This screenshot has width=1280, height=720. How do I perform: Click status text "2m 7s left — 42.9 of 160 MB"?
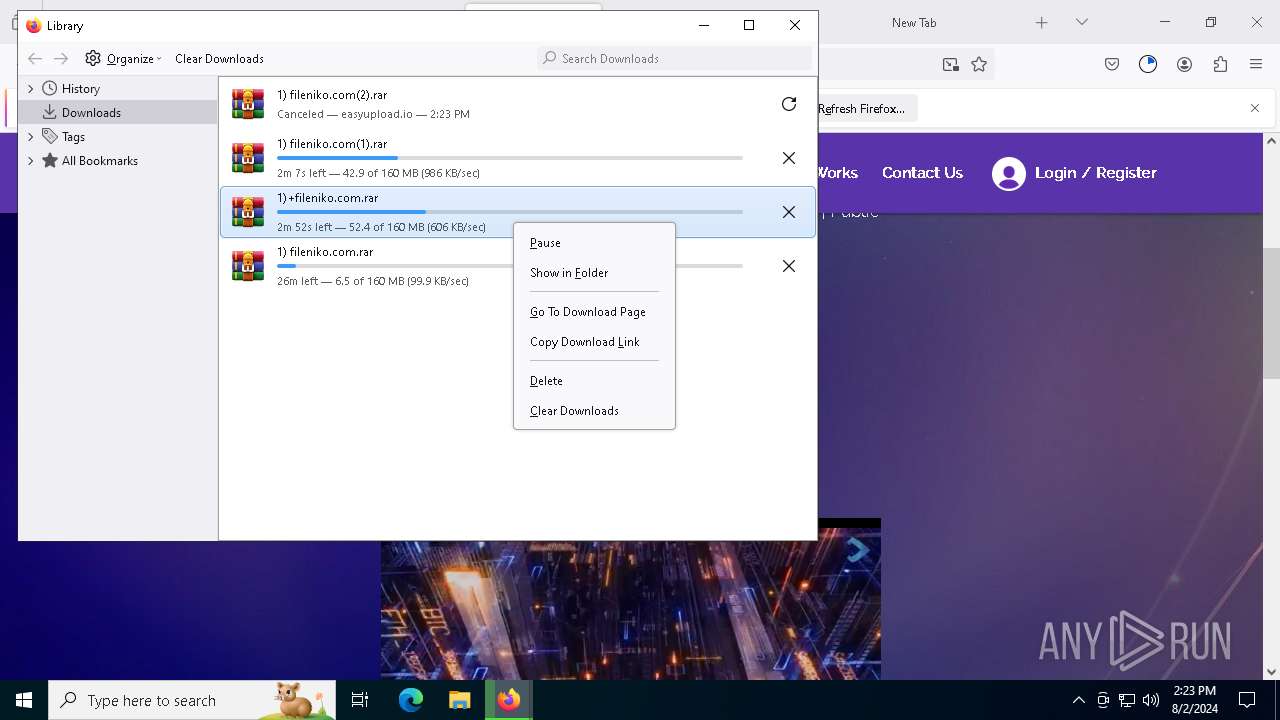click(x=378, y=173)
